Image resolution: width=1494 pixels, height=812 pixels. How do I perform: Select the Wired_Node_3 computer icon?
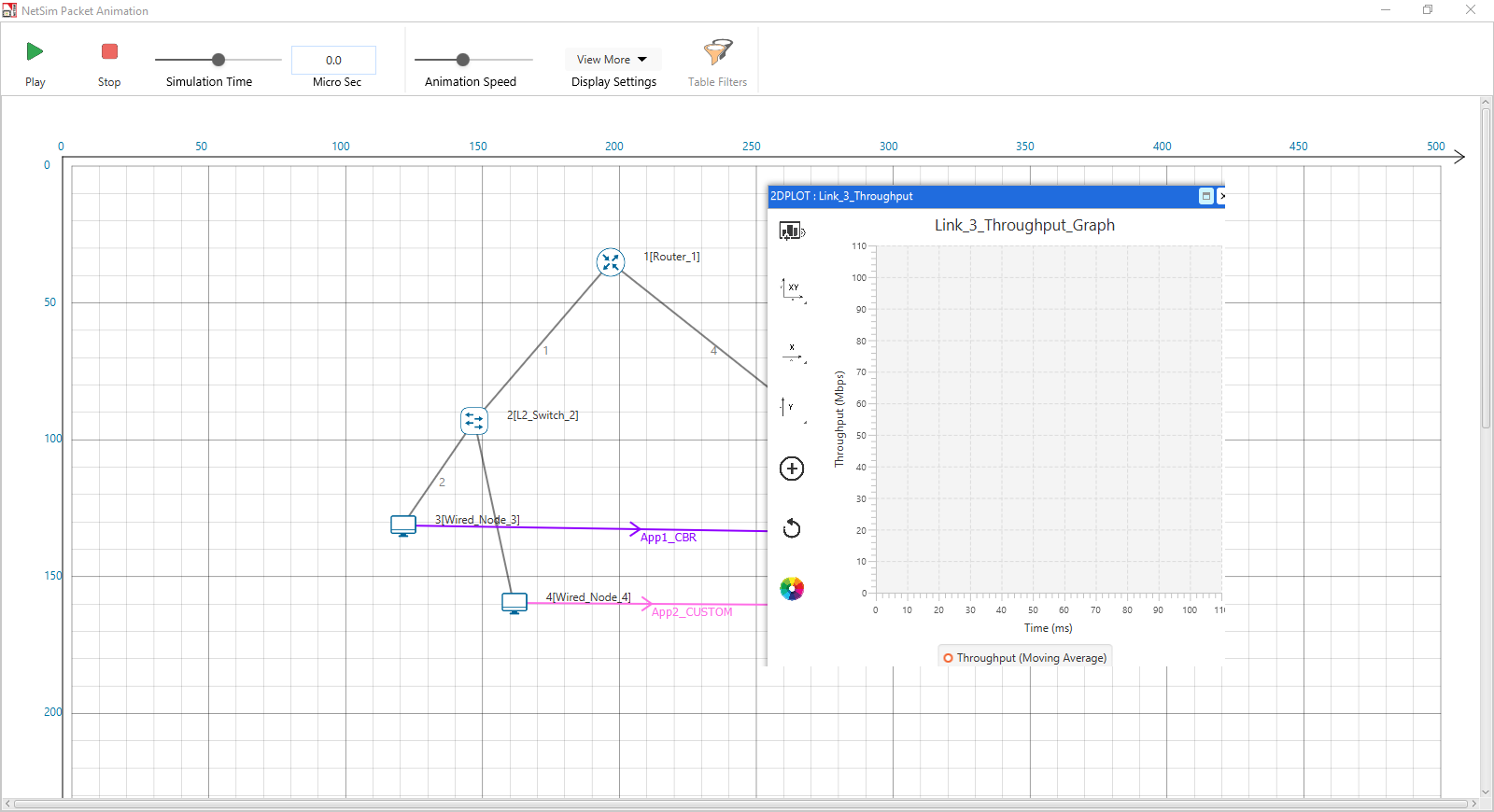click(403, 526)
